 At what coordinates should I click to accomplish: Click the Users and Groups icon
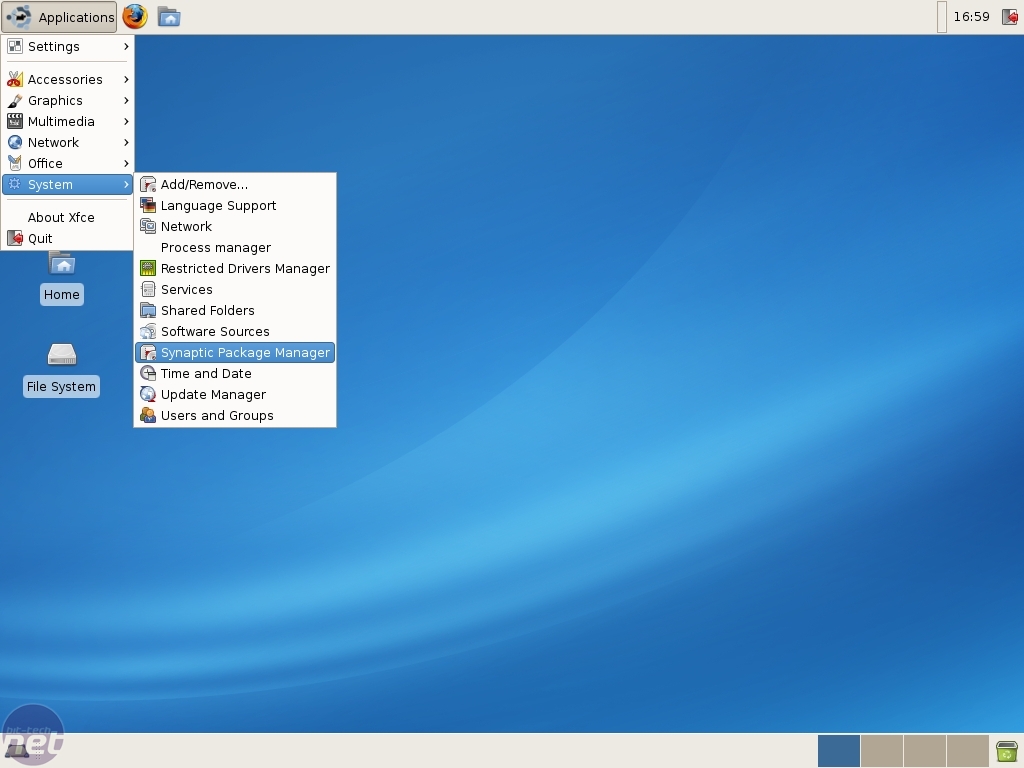148,415
